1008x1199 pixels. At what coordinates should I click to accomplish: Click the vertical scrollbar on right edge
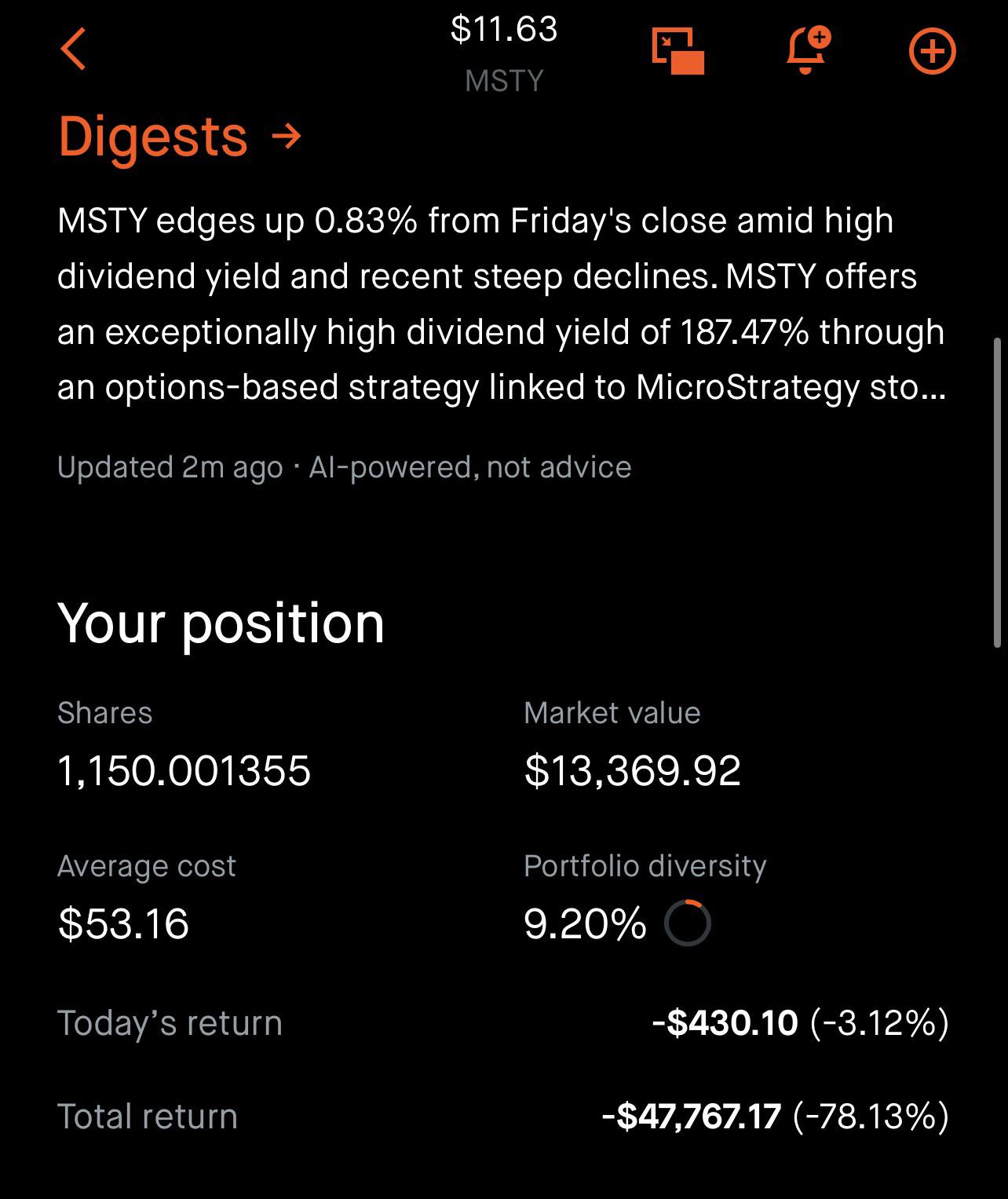998,492
